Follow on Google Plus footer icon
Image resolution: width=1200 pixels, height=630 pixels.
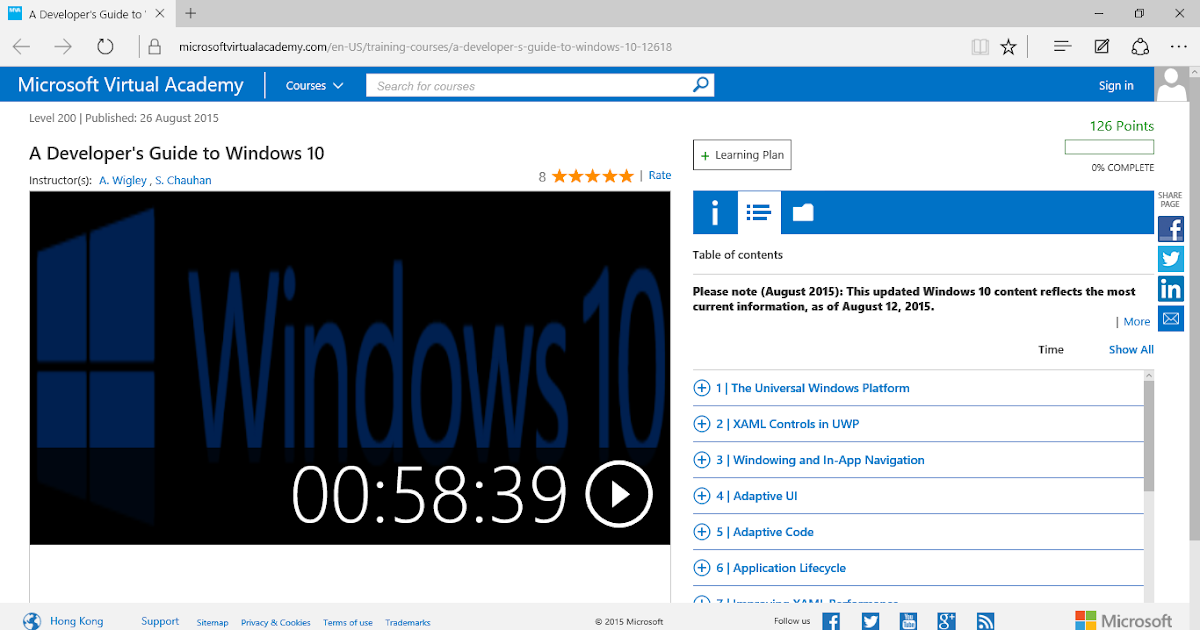coord(947,621)
